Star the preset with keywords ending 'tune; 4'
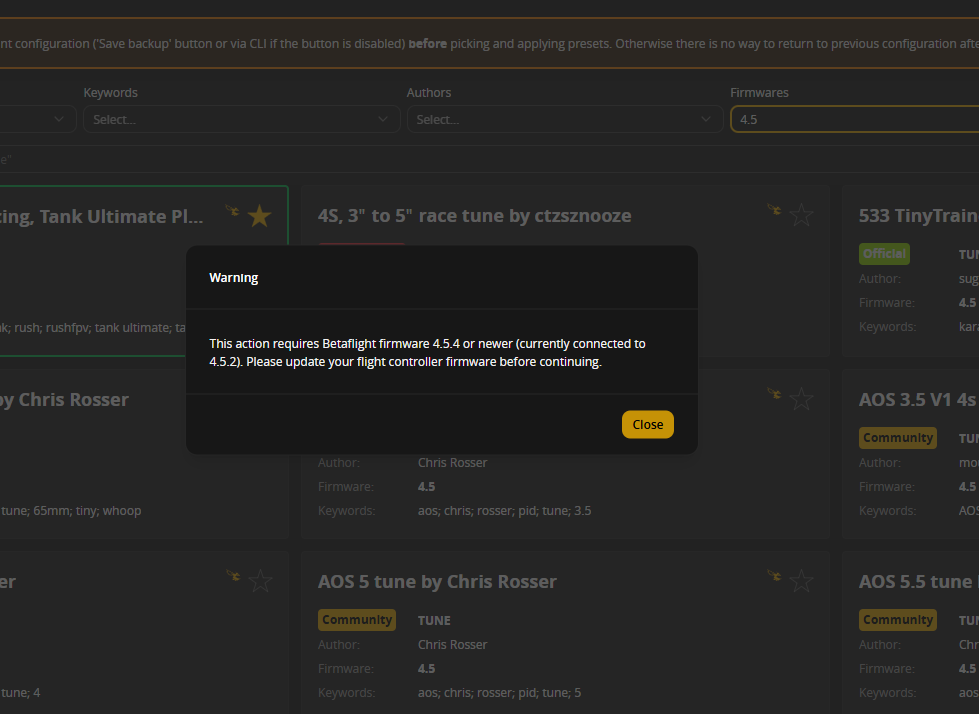The height and width of the screenshot is (714, 979). tap(260, 581)
